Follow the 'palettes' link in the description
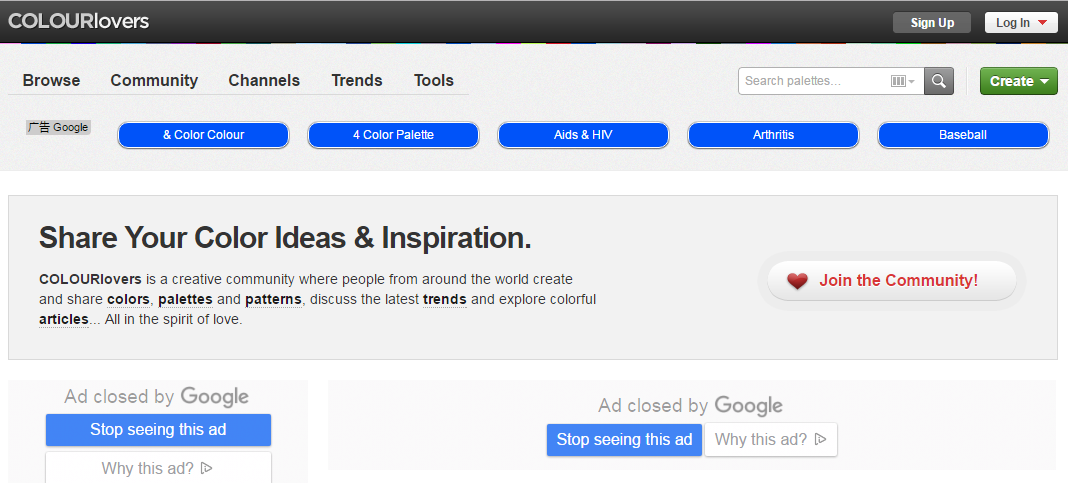The width and height of the screenshot is (1068, 483). coord(185,299)
